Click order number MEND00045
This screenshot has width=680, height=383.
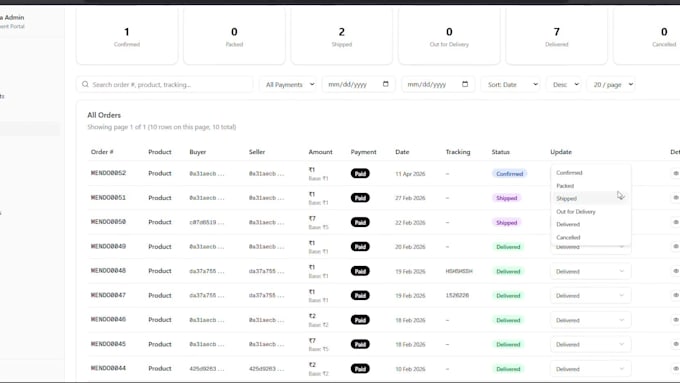[108, 344]
